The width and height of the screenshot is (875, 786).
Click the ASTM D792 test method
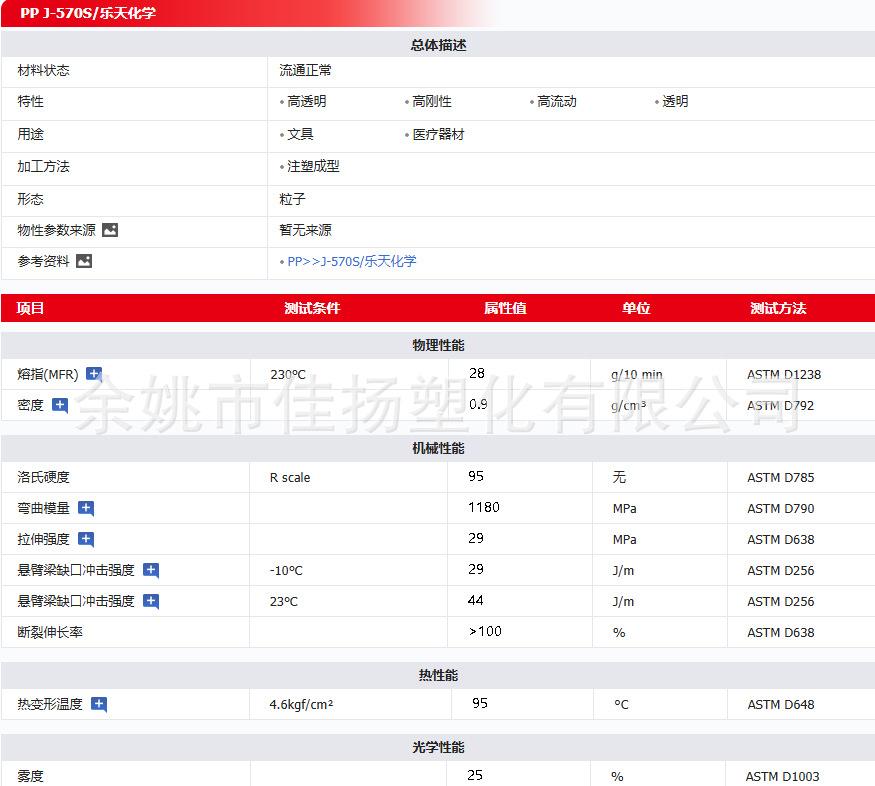(781, 406)
